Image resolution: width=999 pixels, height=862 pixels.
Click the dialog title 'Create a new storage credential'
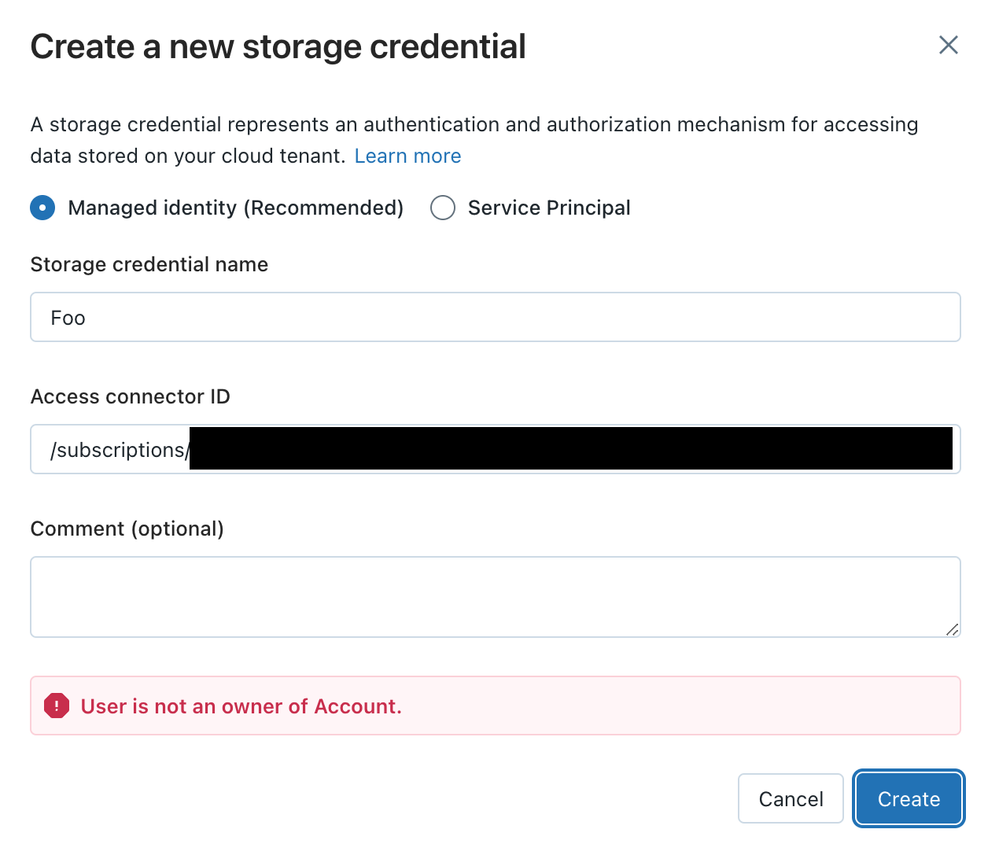[x=278, y=46]
